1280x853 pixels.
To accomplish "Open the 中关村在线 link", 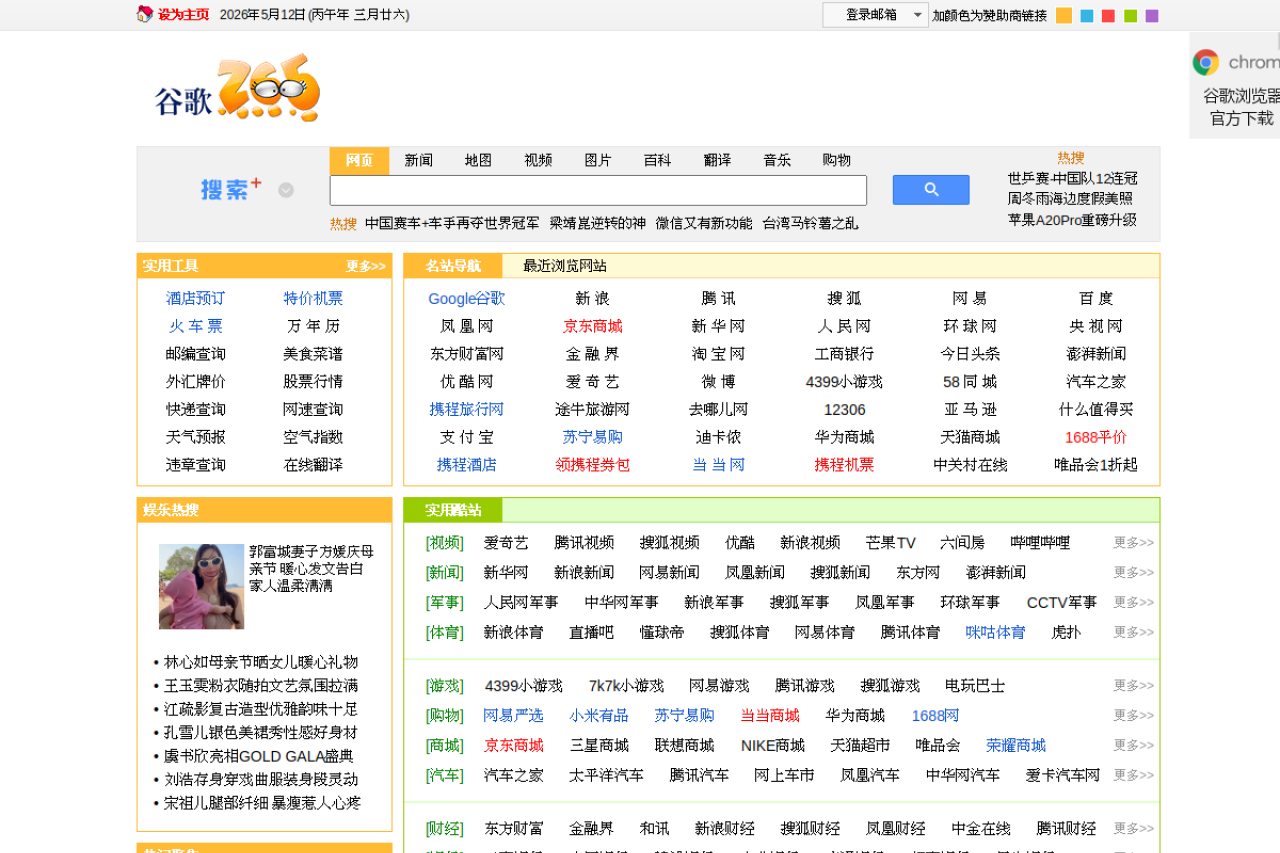I will pos(970,465).
